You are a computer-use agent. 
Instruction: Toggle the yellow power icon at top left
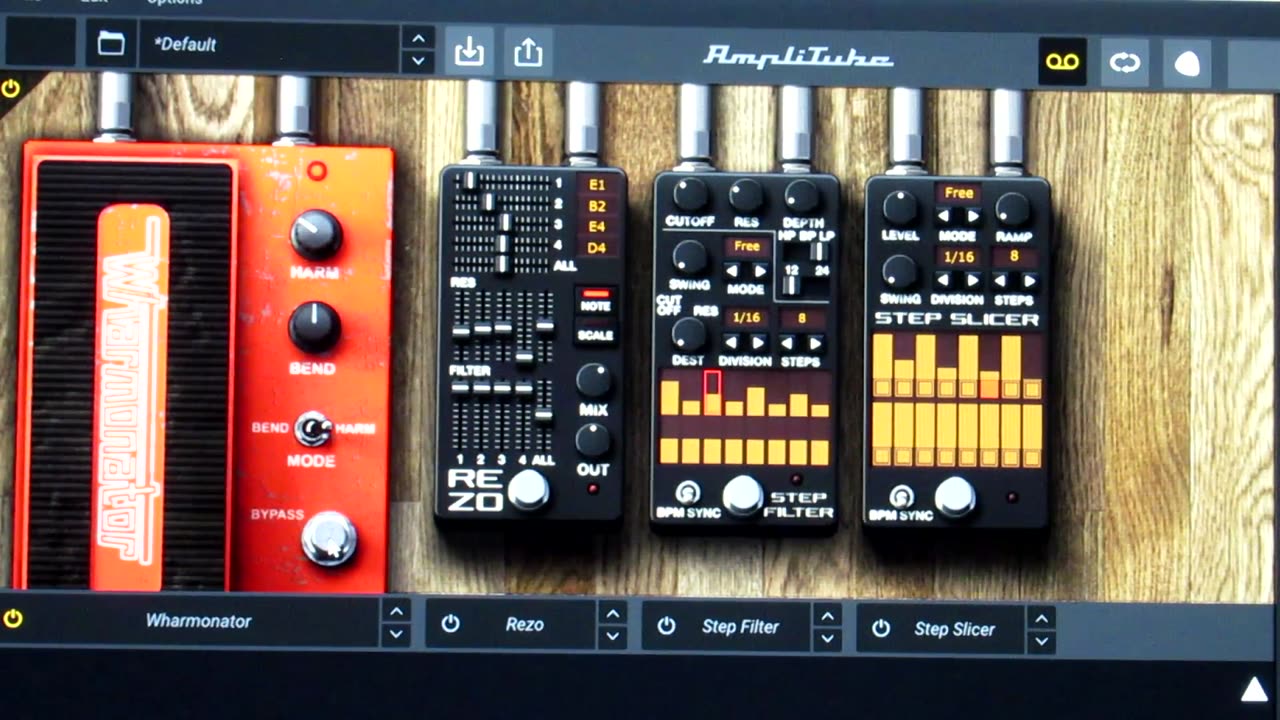coord(11,88)
